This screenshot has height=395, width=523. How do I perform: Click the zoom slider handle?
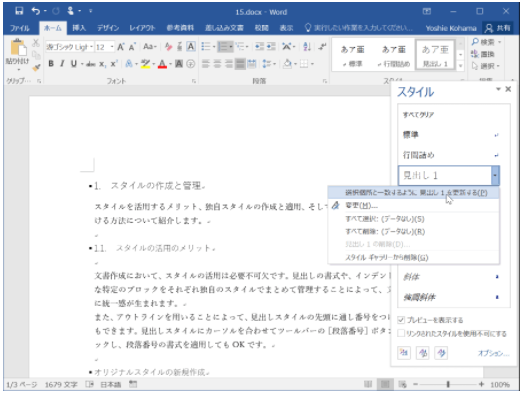tap(448, 385)
